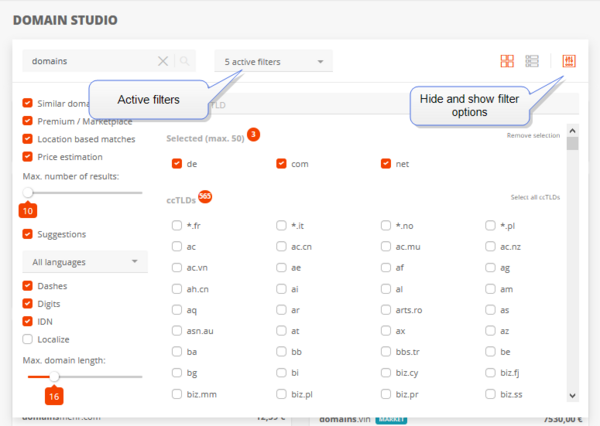Check the ar TLD box

click(x=281, y=310)
